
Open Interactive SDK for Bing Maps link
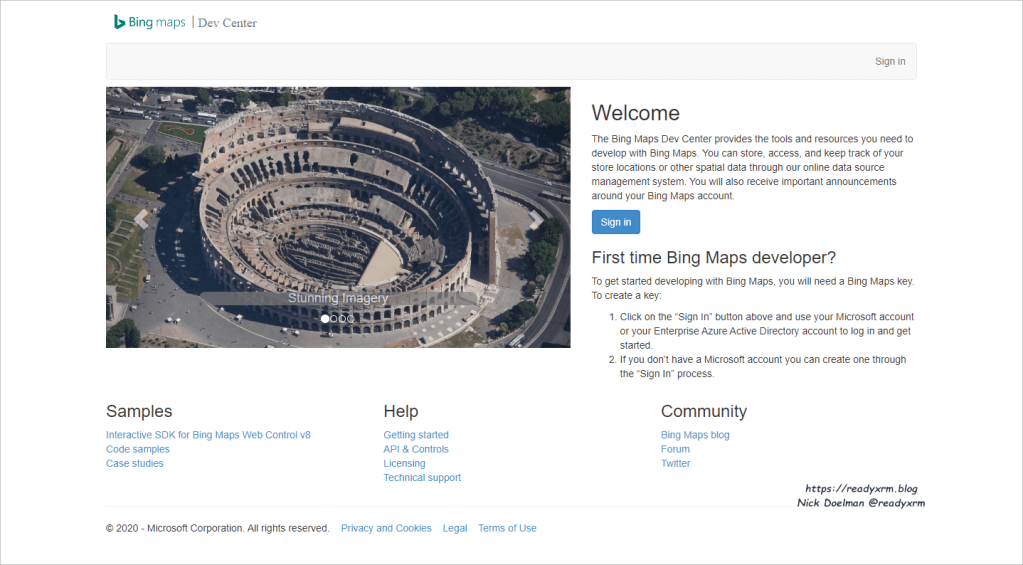pos(208,435)
